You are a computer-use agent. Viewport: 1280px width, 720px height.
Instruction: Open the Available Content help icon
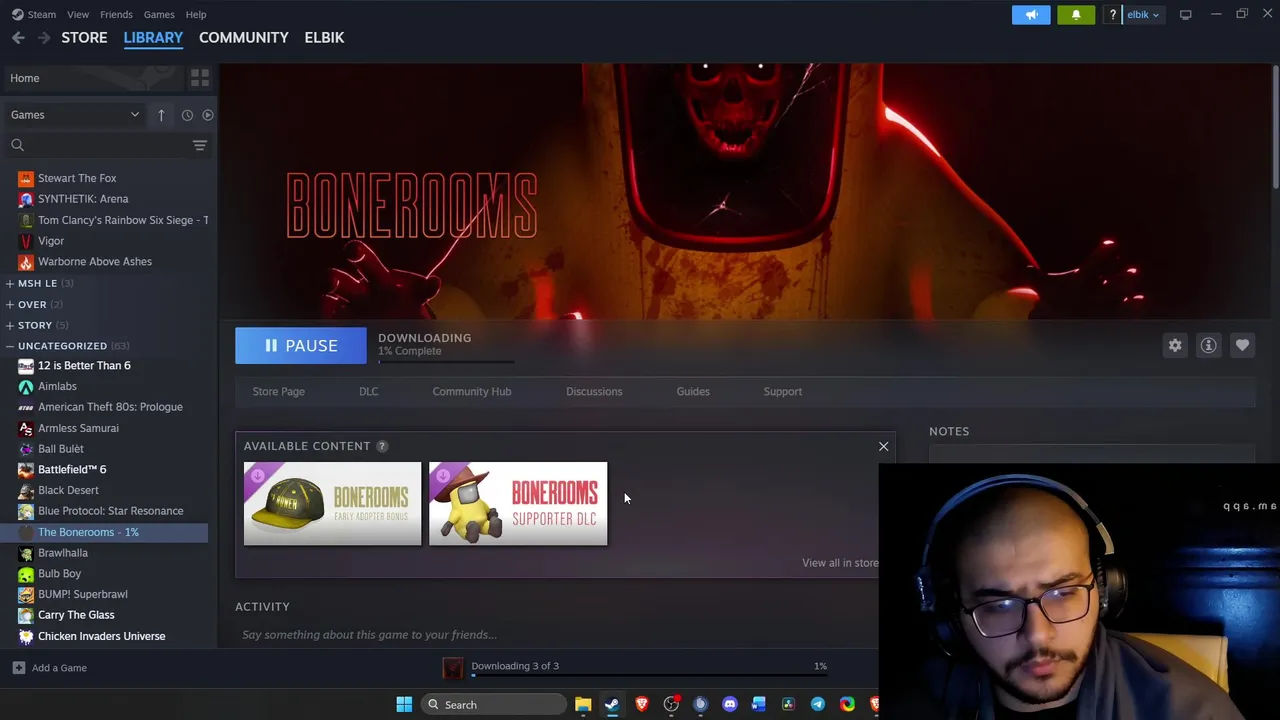click(x=382, y=446)
